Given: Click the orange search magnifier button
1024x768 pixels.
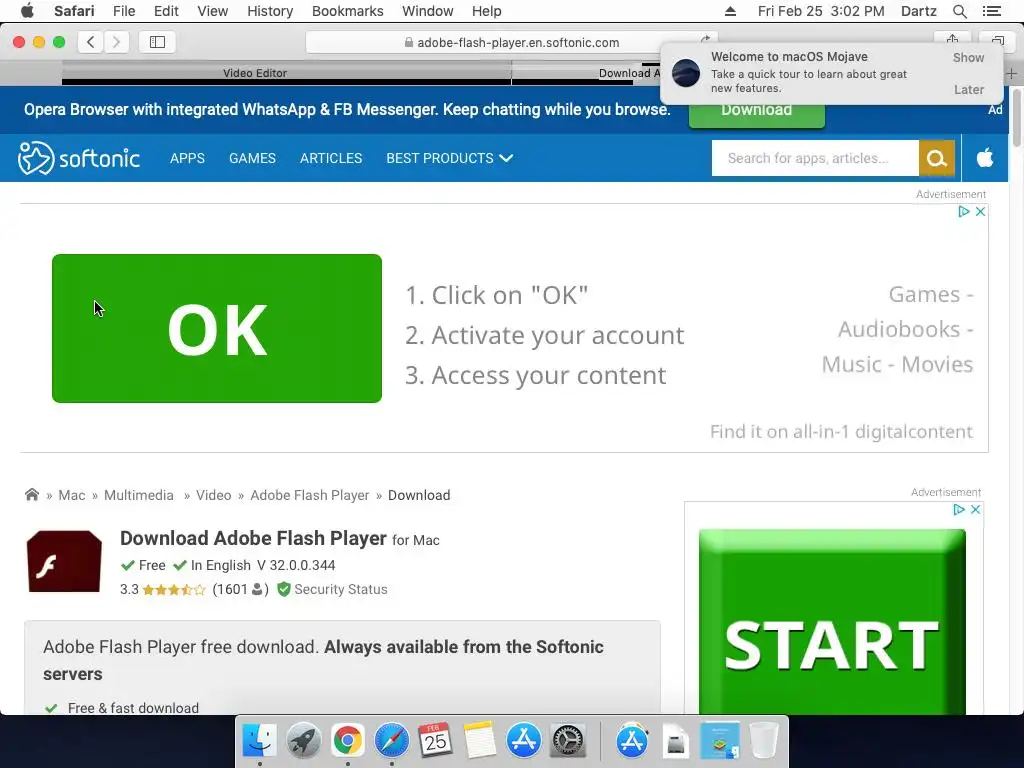Looking at the screenshot, I should click(936, 158).
